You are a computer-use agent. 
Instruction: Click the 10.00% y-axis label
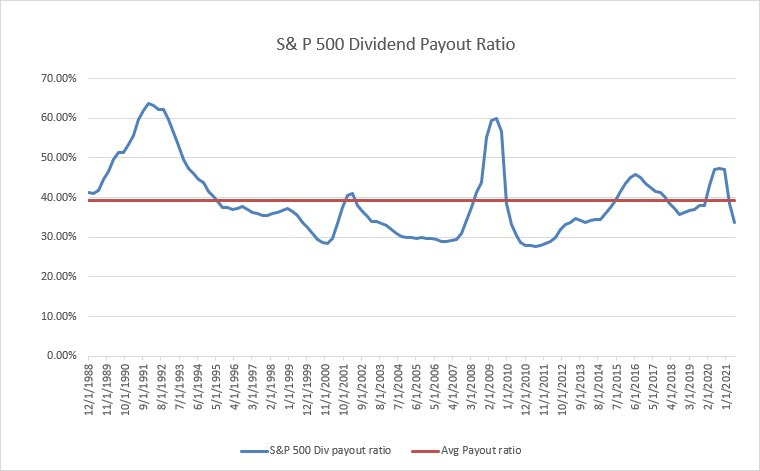point(58,316)
